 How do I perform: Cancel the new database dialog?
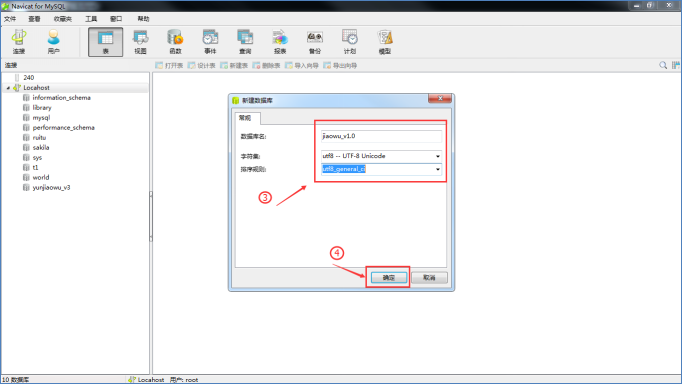429,277
